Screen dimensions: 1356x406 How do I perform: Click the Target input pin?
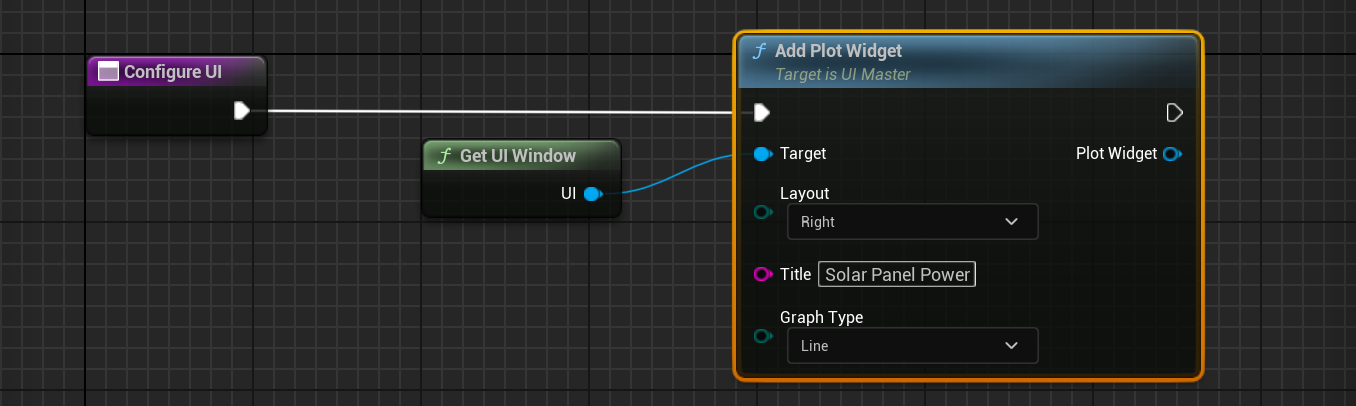[x=763, y=154]
